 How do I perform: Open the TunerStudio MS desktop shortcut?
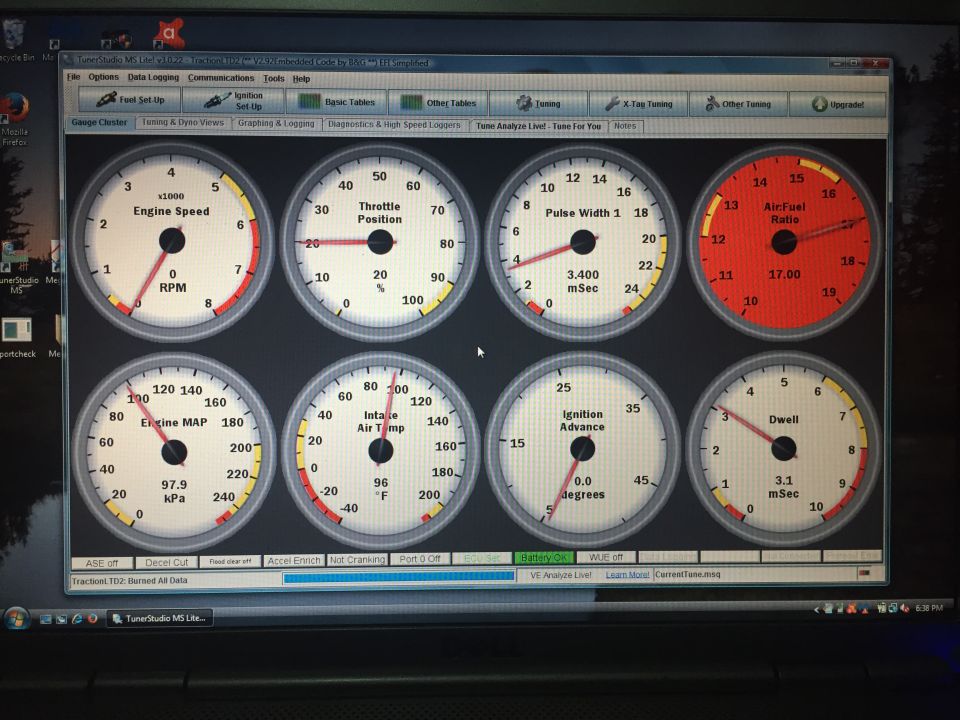[x=17, y=267]
